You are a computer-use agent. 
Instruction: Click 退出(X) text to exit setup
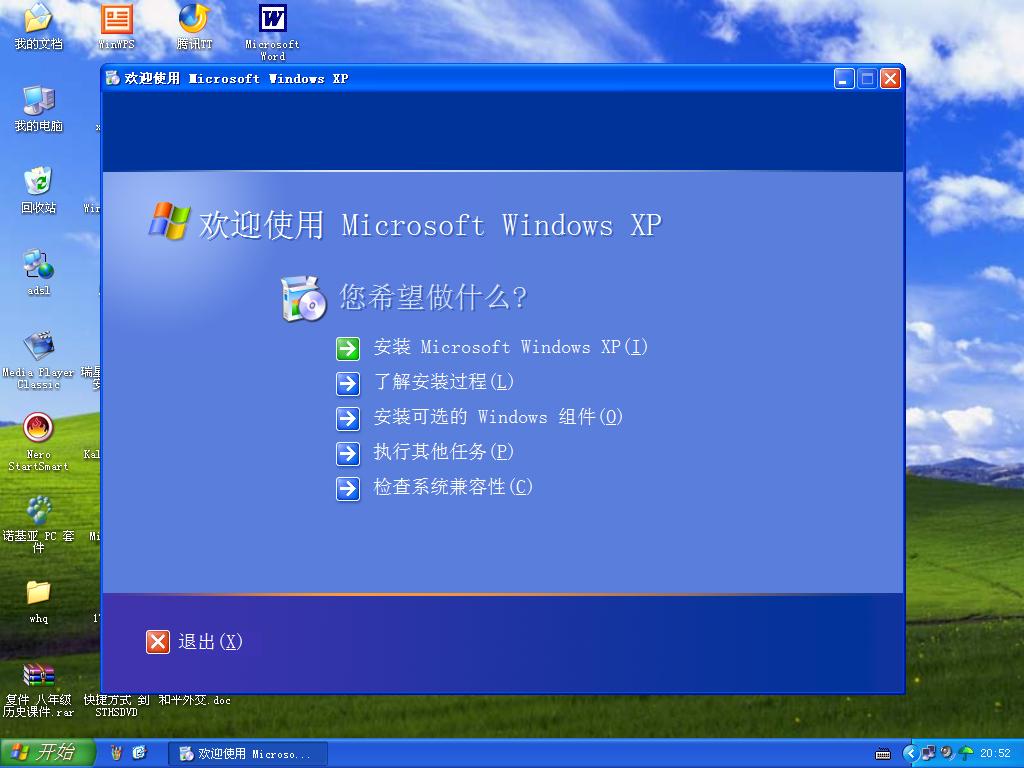click(210, 642)
